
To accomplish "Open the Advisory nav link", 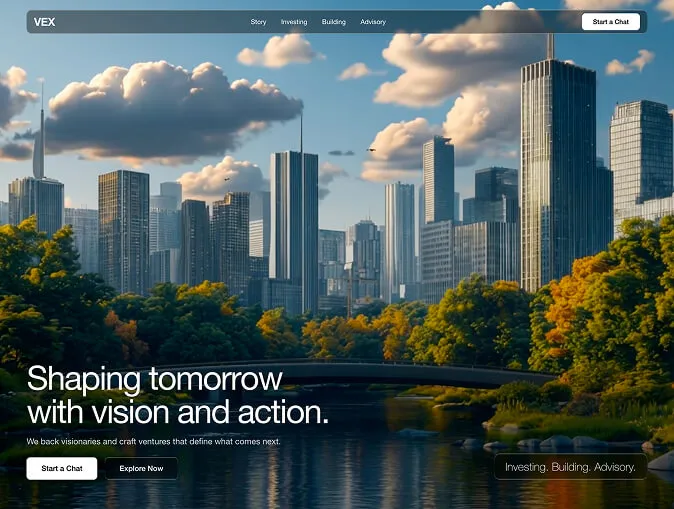I will (x=373, y=22).
